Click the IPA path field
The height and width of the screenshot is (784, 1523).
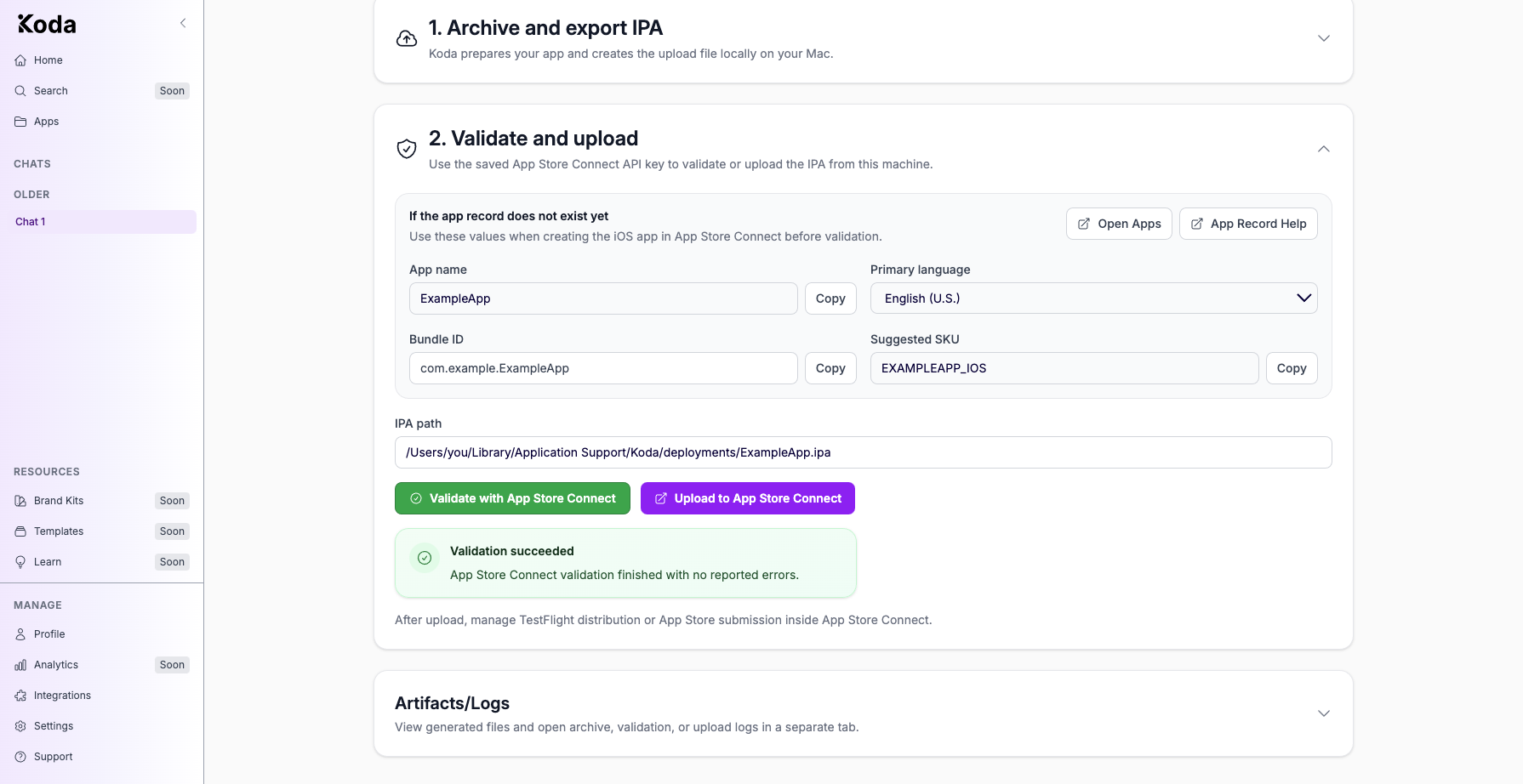click(x=864, y=452)
